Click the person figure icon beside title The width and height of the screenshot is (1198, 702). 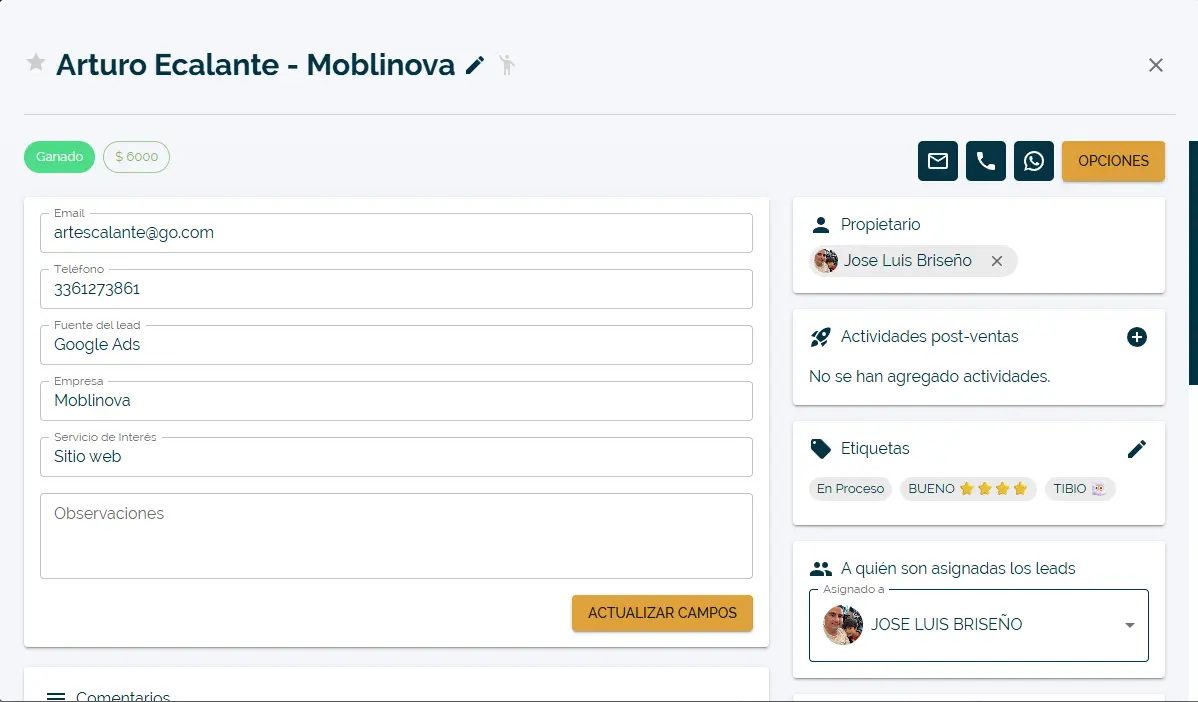pos(507,65)
